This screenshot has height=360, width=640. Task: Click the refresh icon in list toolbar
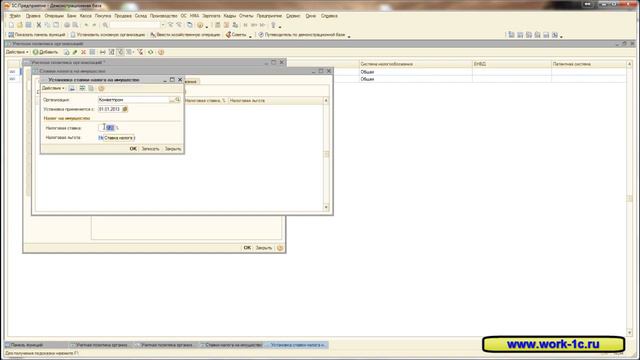tap(151, 52)
